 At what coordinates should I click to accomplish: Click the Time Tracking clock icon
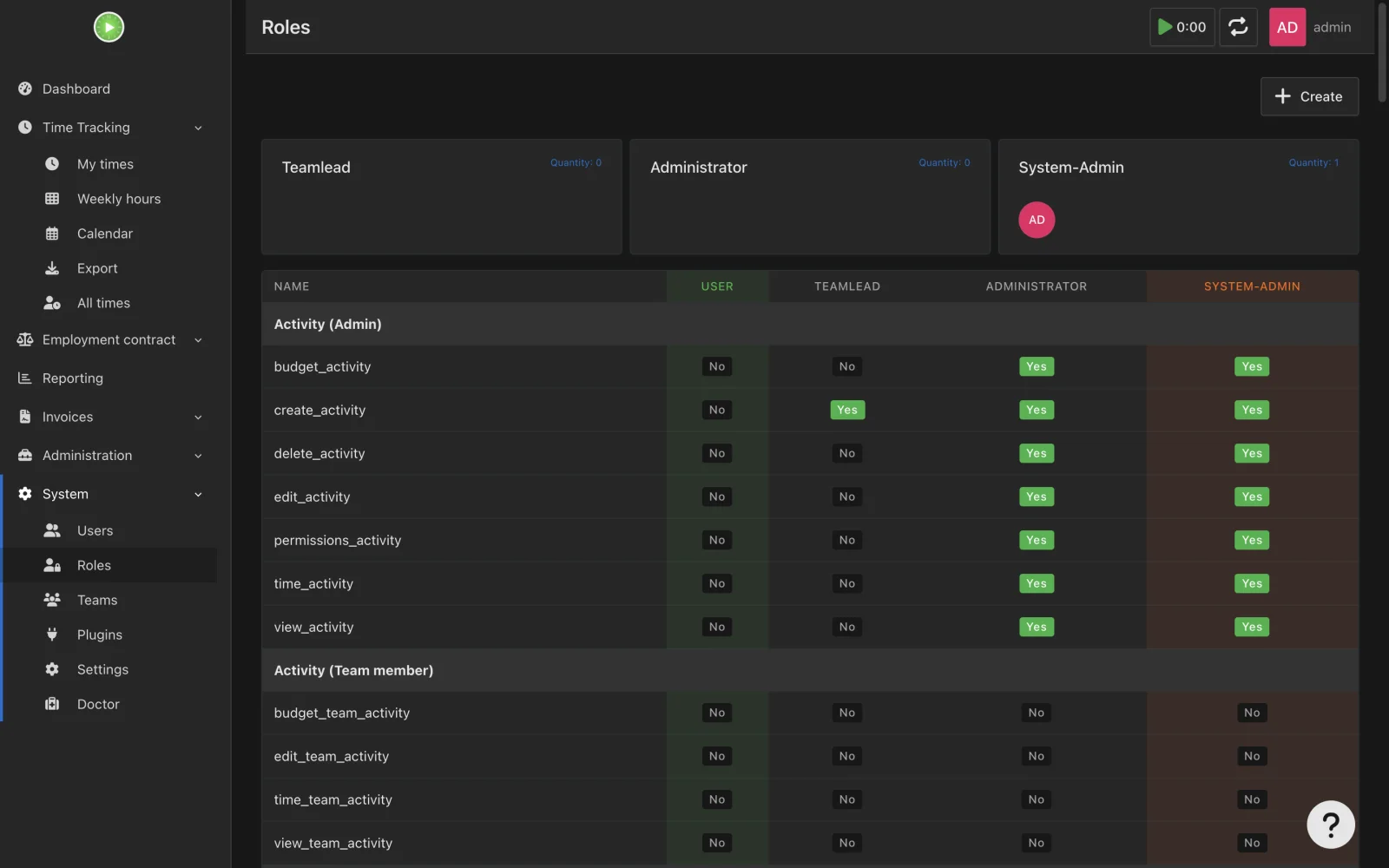(25, 128)
